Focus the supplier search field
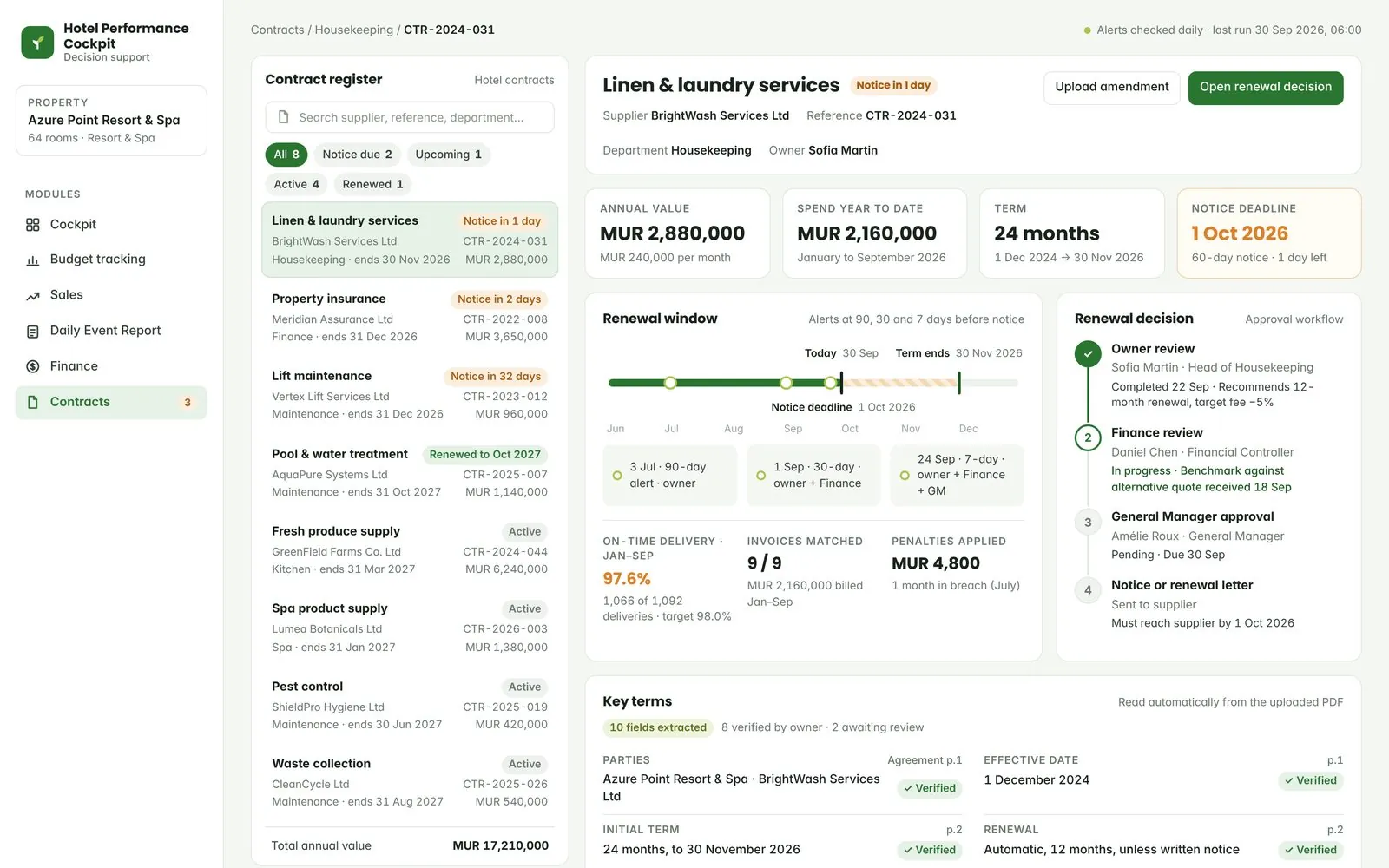 tap(410, 117)
